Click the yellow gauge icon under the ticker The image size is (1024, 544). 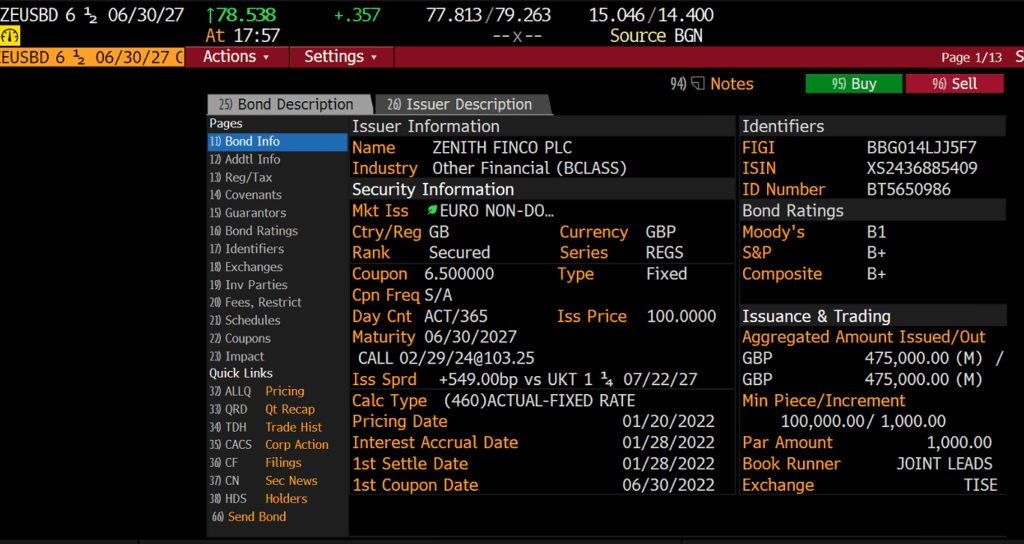tap(11, 36)
